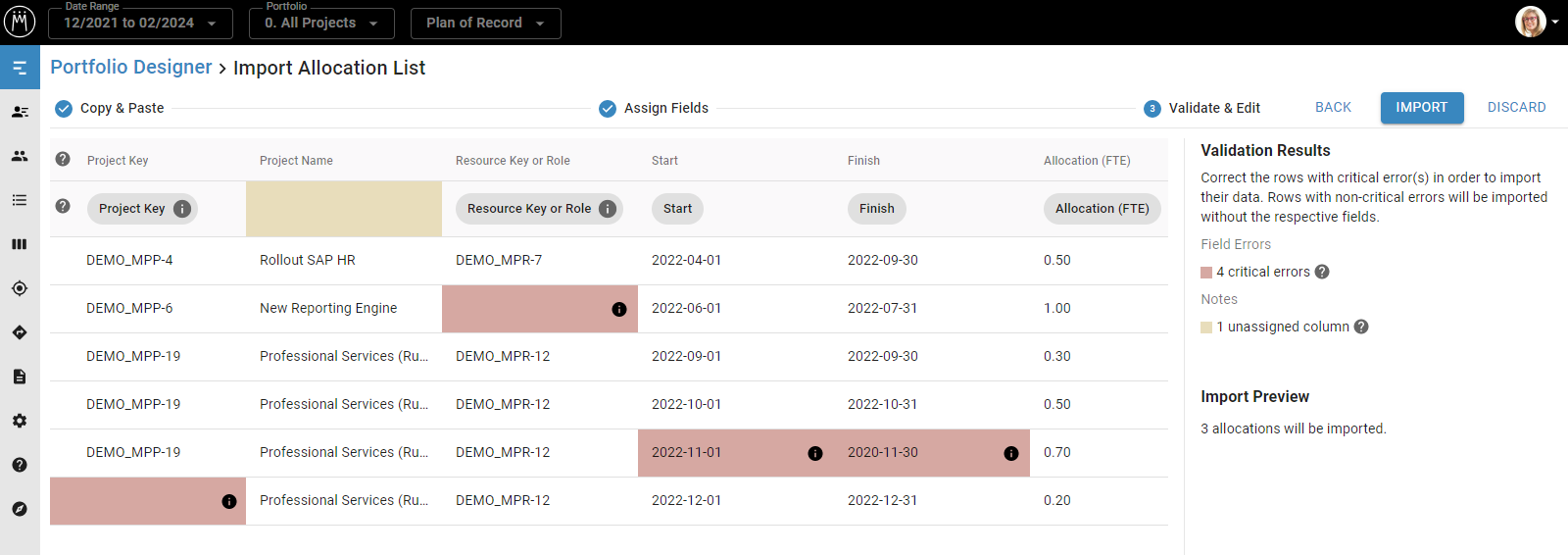This screenshot has height=555, width=1568.
Task: Select the Validate & Edit step 3
Action: click(1152, 108)
